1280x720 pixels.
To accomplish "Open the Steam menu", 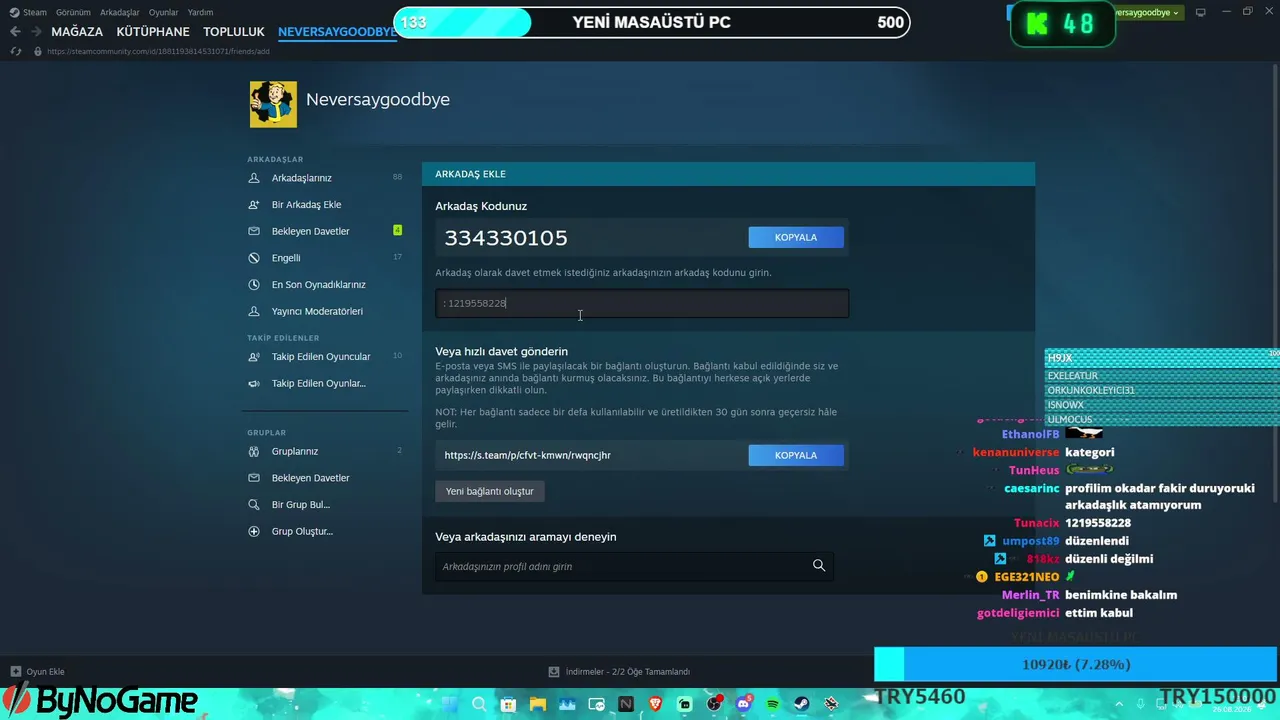I will 35,13.
